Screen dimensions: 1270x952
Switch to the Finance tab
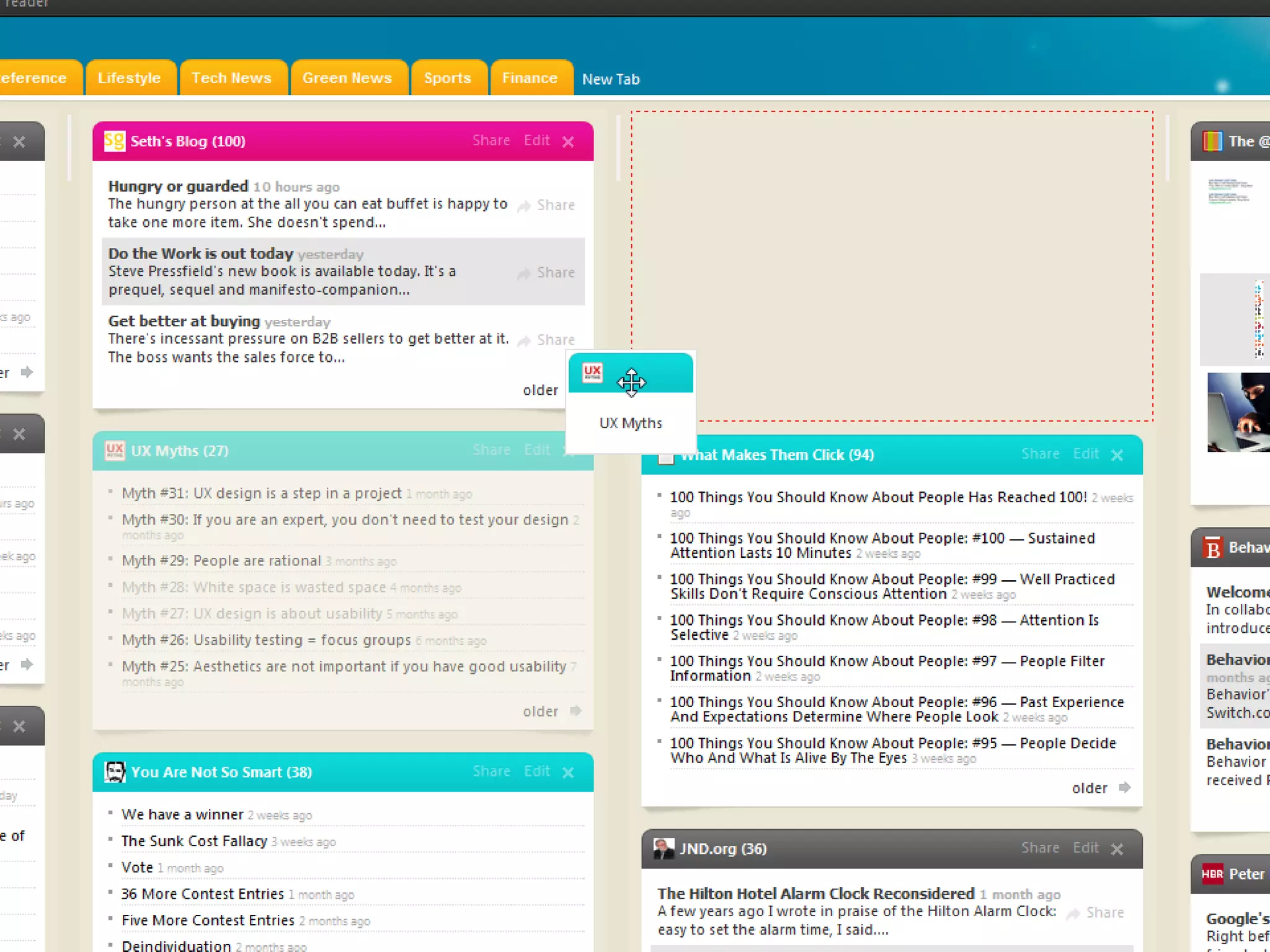click(530, 78)
